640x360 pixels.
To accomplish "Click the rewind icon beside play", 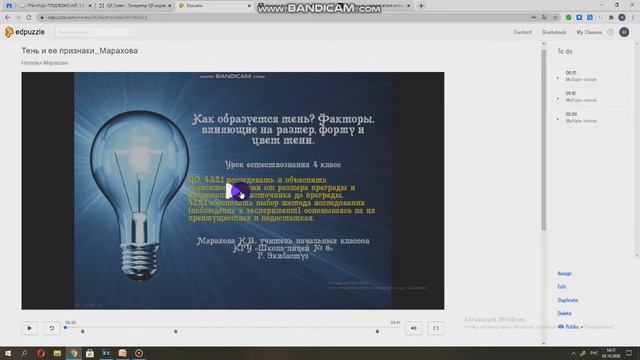I will coord(52,328).
